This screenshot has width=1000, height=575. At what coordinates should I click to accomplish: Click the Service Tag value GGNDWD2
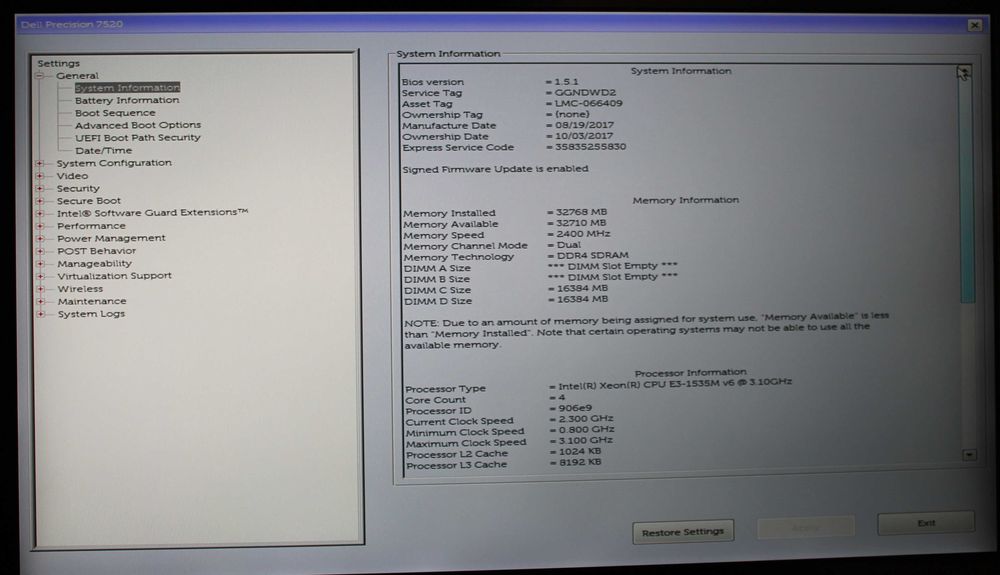coord(585,92)
